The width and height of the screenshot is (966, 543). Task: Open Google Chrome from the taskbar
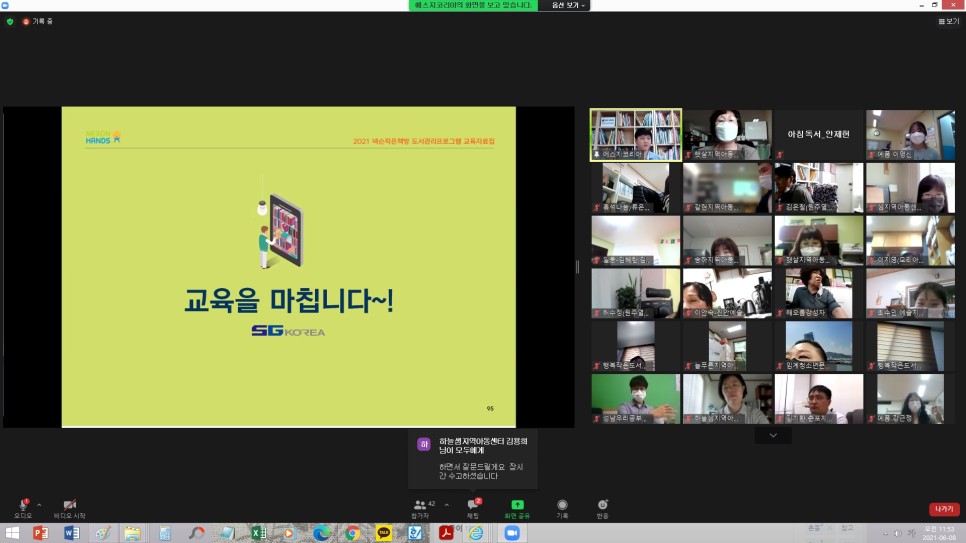352,533
